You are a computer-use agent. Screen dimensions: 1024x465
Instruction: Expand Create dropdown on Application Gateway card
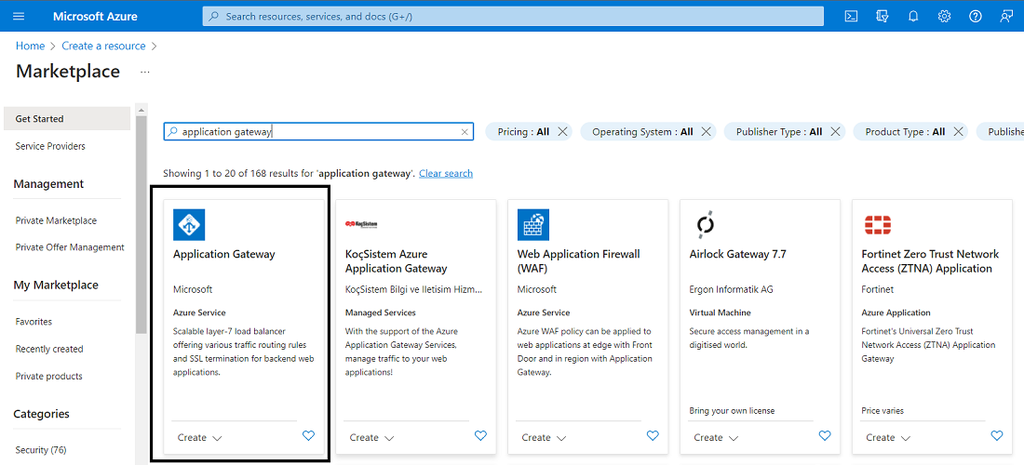(x=200, y=438)
